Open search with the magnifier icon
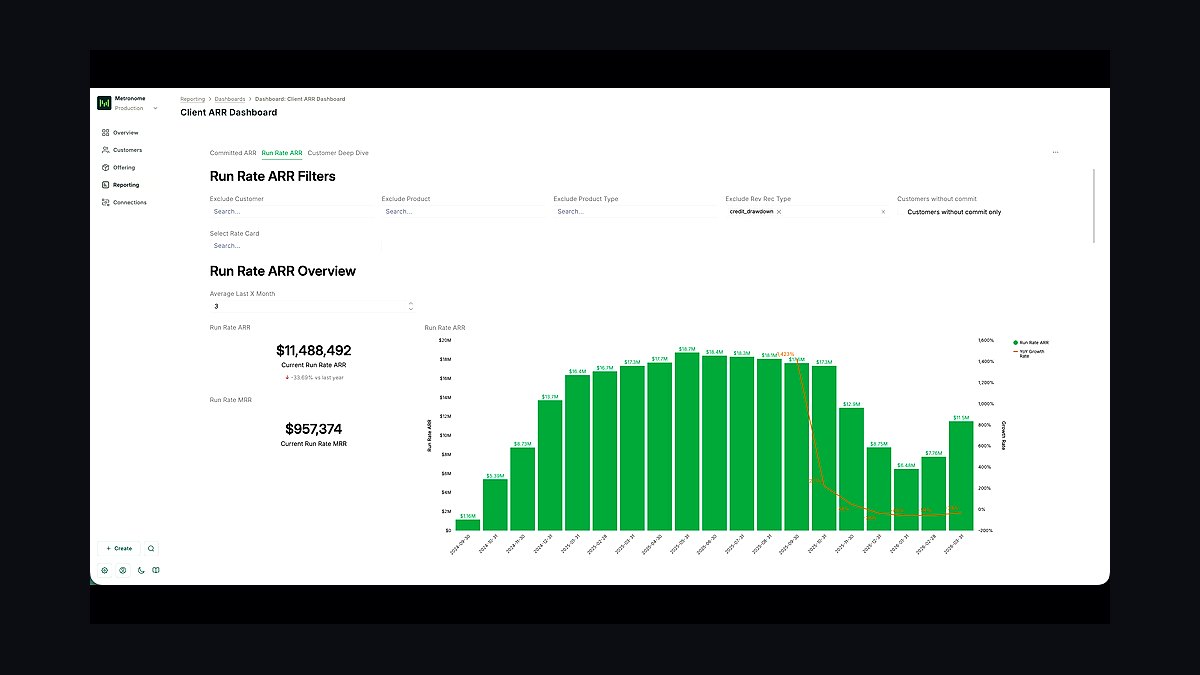The width and height of the screenshot is (1200, 675). pyautogui.click(x=151, y=548)
